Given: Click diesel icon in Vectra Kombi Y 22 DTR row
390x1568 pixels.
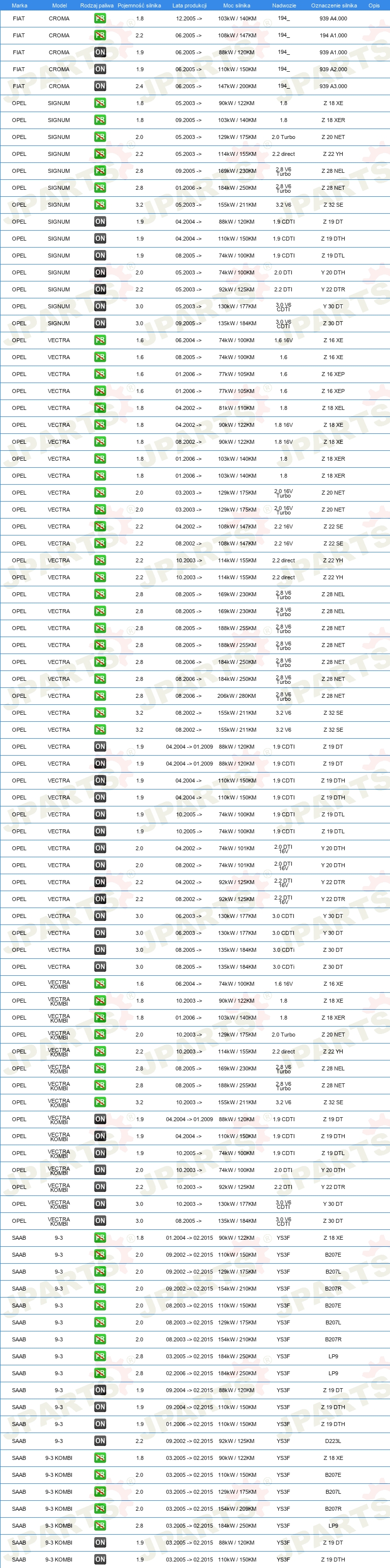Looking at the screenshot, I should [100, 1187].
